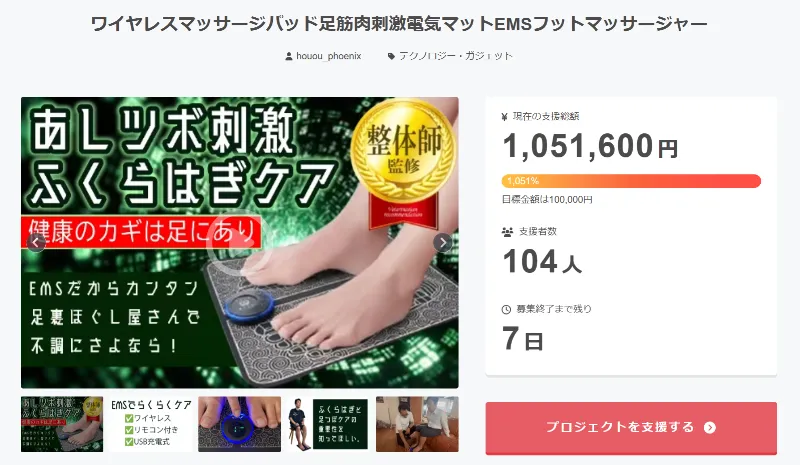Click the arrow icon in support button
Image resolution: width=800 pixels, height=465 pixels.
(710, 428)
